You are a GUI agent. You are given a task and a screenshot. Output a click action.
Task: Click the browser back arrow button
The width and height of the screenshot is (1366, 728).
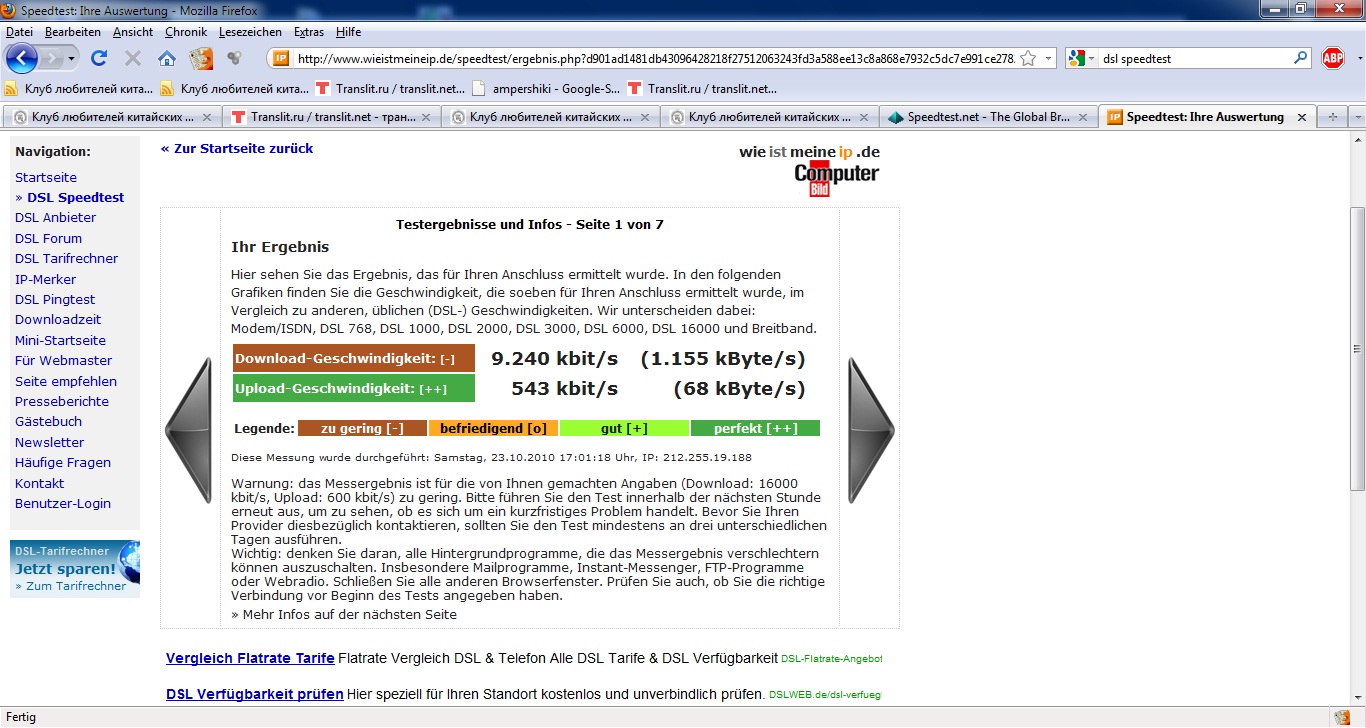click(20, 58)
